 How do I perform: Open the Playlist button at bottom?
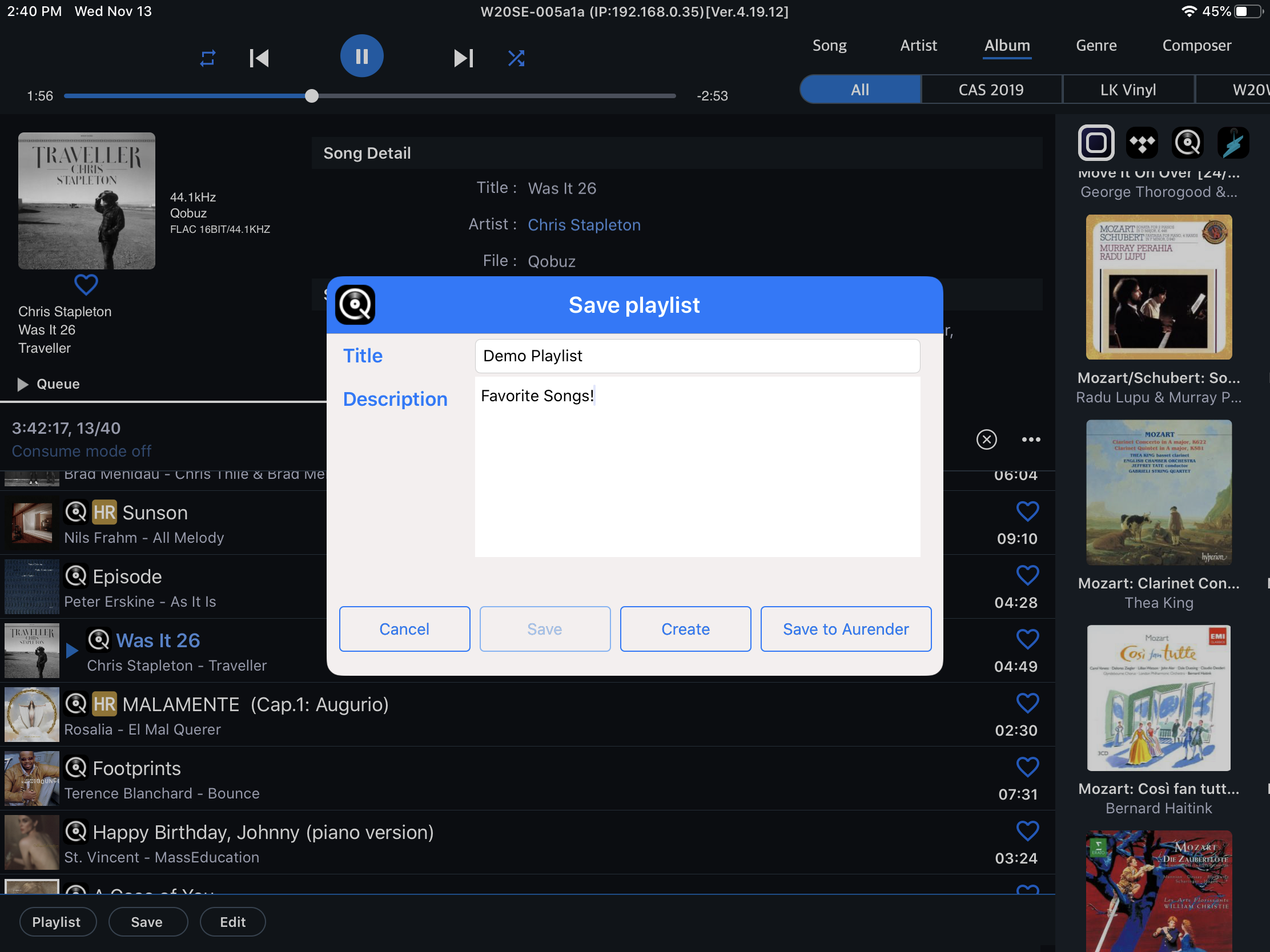[x=58, y=922]
